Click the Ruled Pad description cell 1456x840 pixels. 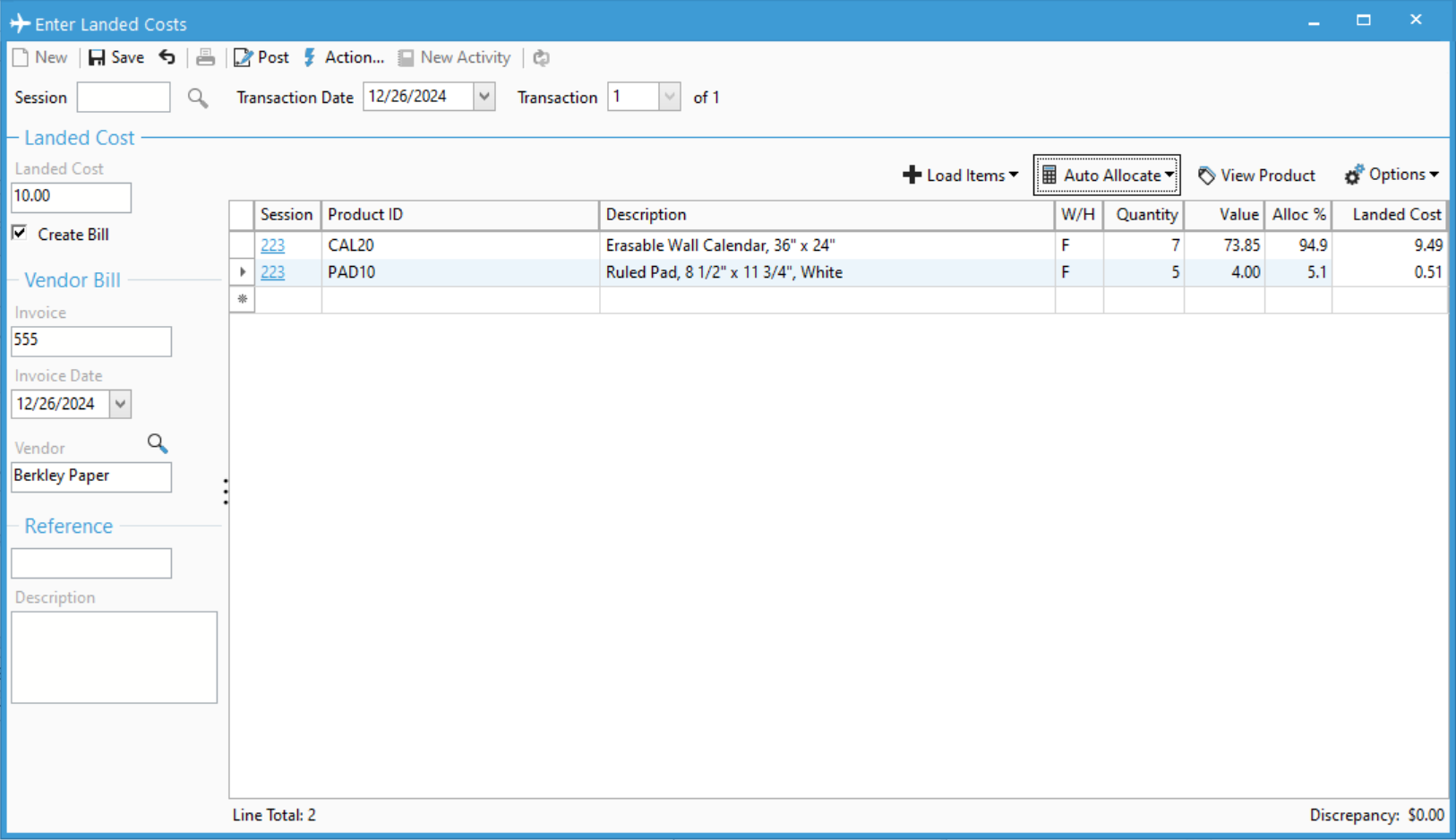[826, 272]
